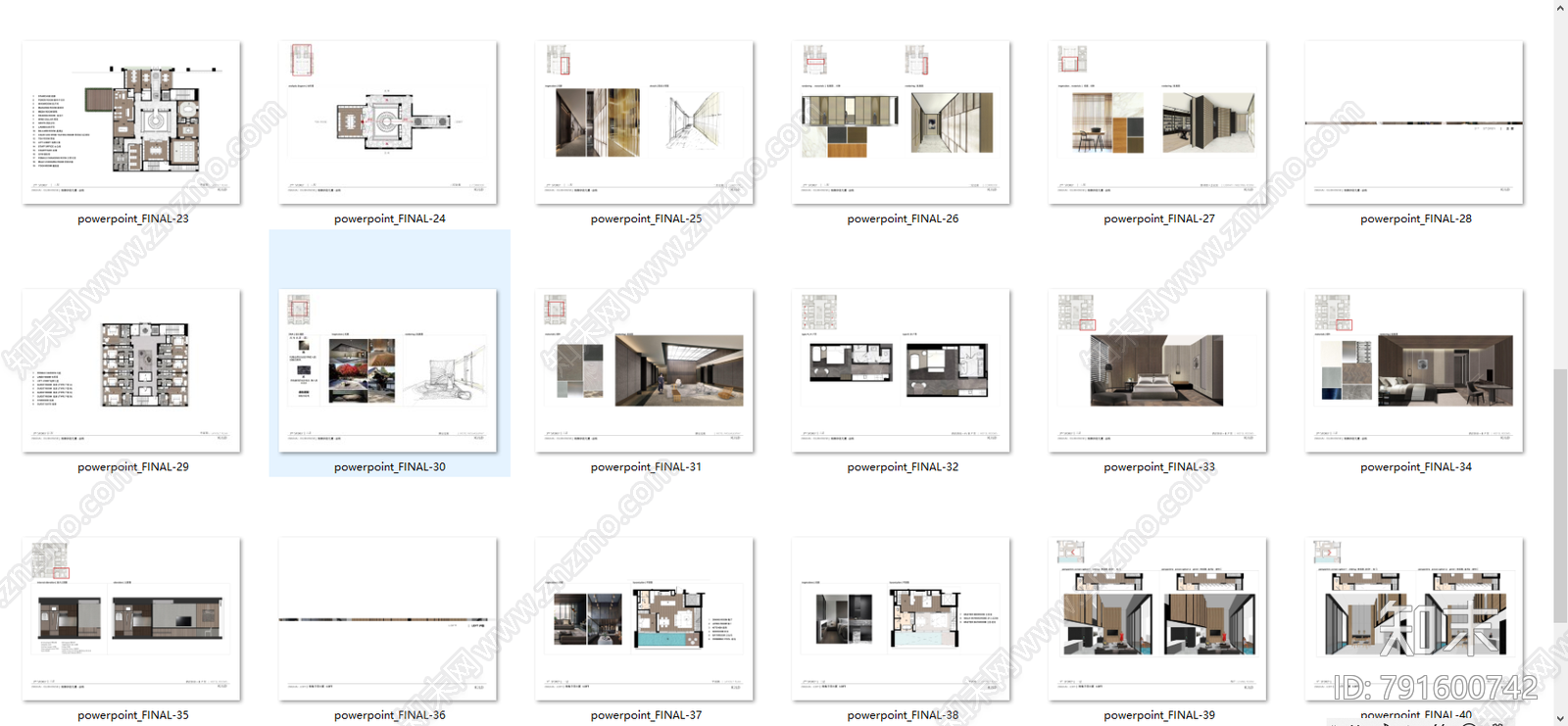Click the file name powerpoint_FINAL-33
The width and height of the screenshot is (1568, 726).
(1159, 466)
